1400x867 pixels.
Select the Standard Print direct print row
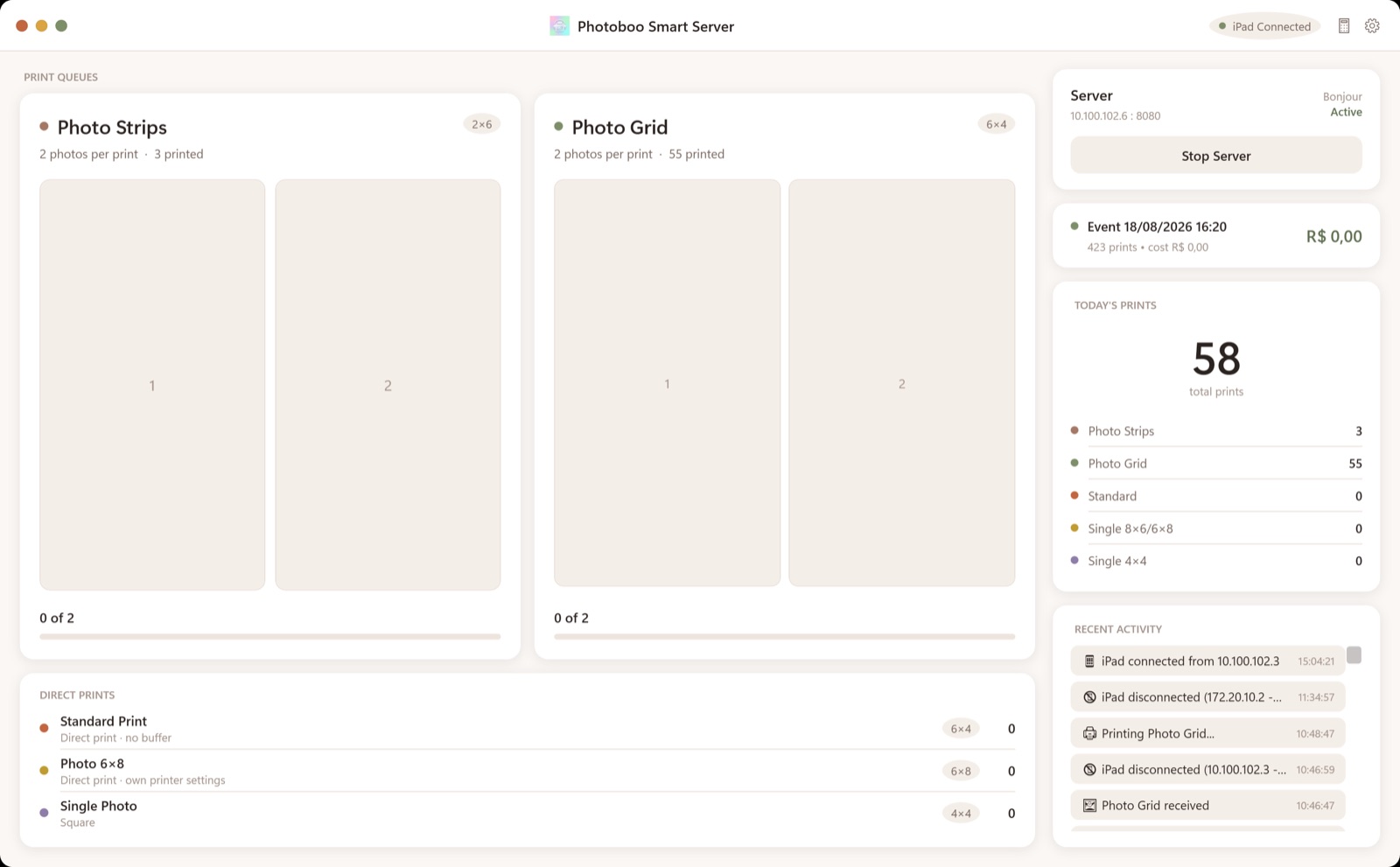pos(527,729)
